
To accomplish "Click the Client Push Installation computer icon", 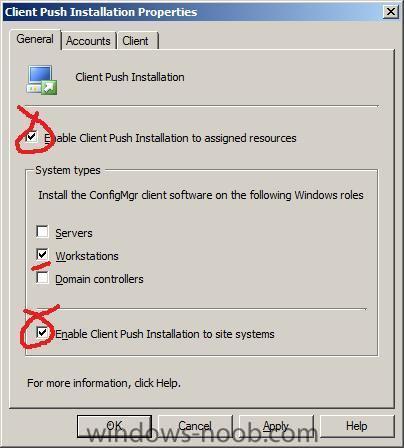I will 42,80.
